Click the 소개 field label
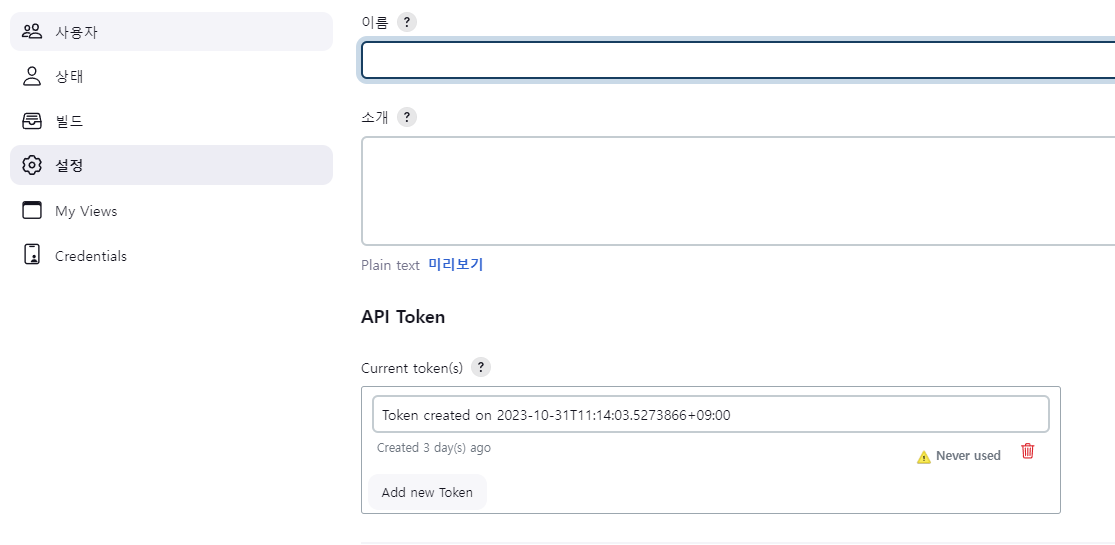Image resolution: width=1115 pixels, height=545 pixels. tap(375, 117)
